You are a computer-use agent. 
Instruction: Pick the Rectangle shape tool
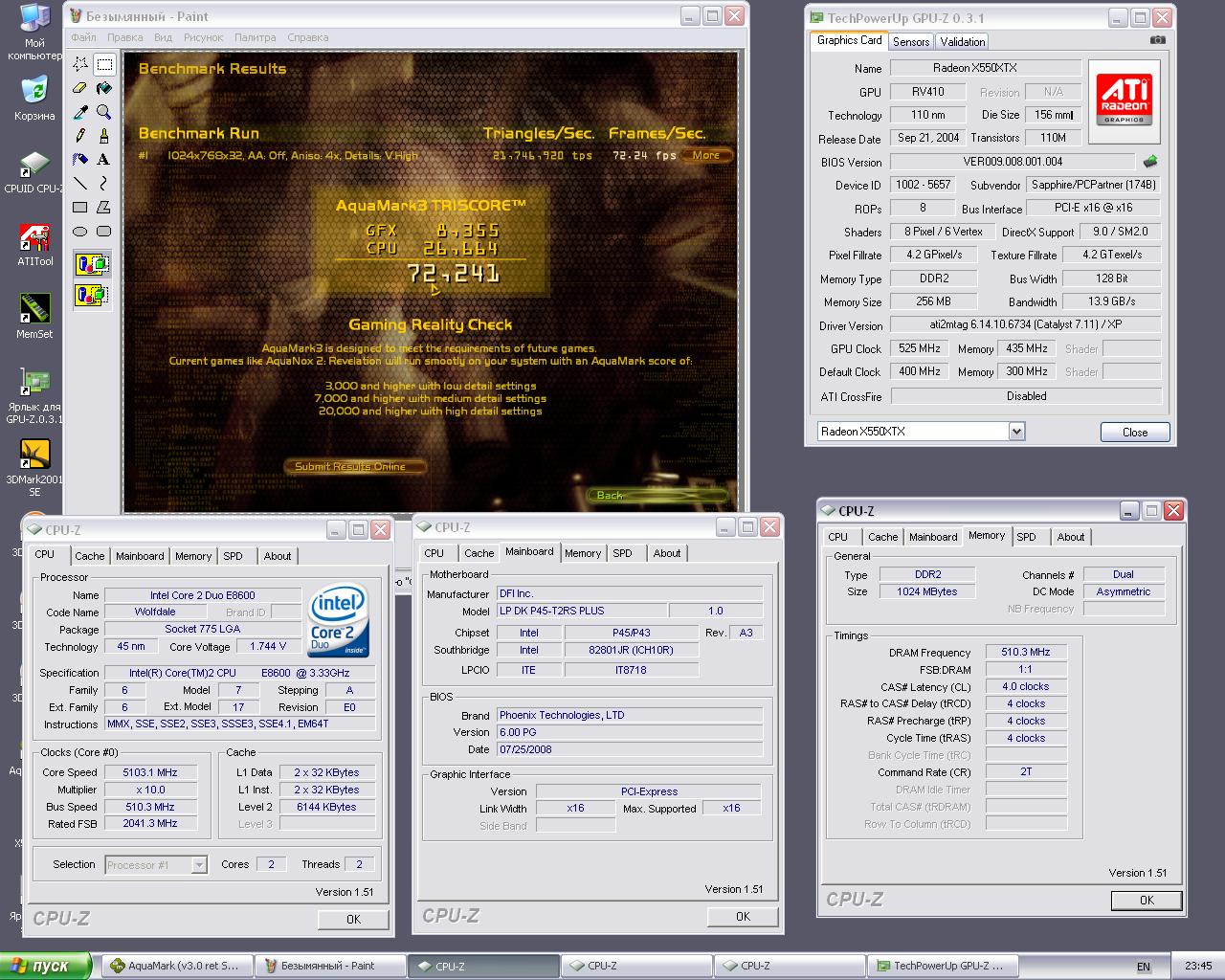click(80, 207)
